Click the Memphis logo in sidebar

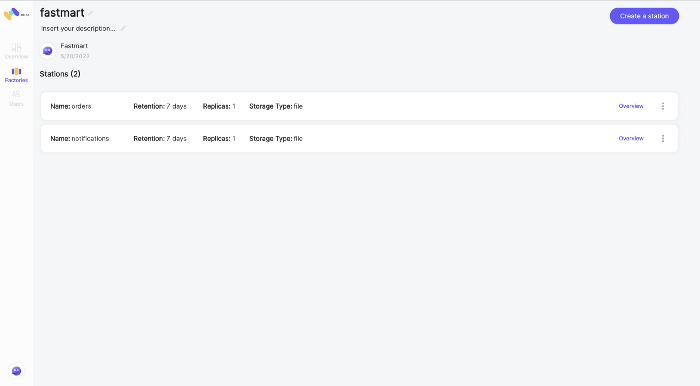[16, 14]
